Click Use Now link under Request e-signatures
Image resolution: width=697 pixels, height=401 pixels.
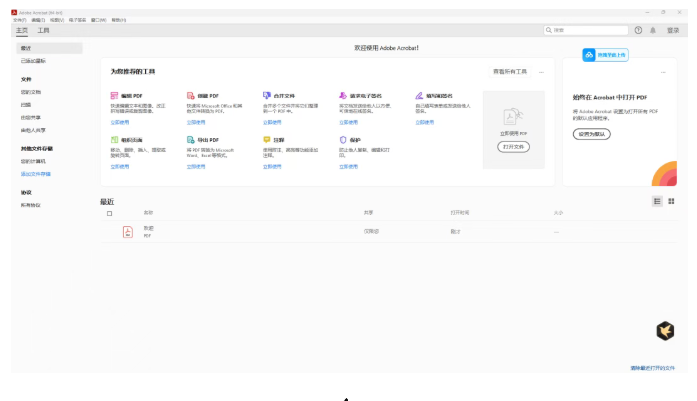coord(348,122)
